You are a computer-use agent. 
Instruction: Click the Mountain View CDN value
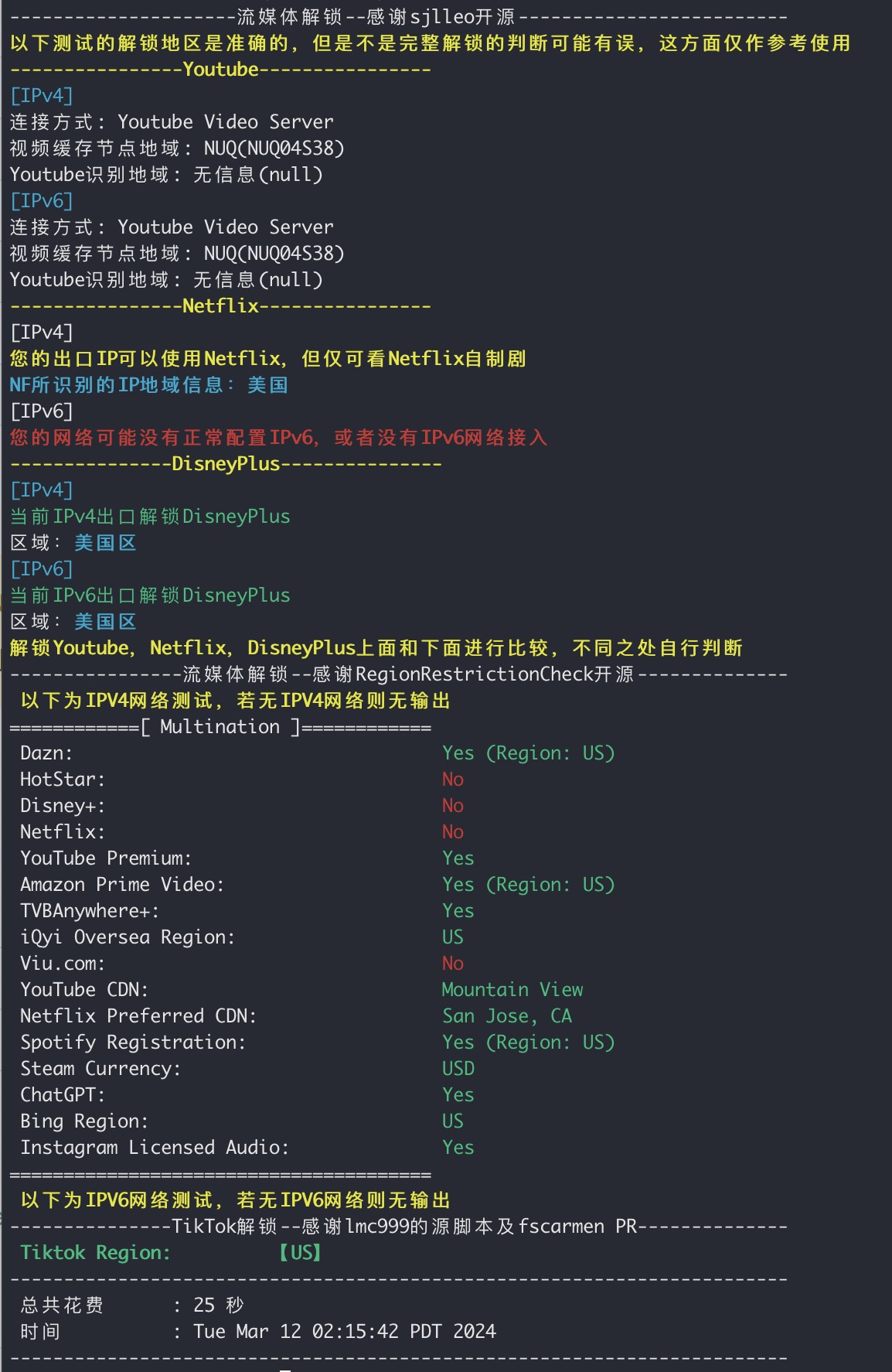tap(512, 990)
